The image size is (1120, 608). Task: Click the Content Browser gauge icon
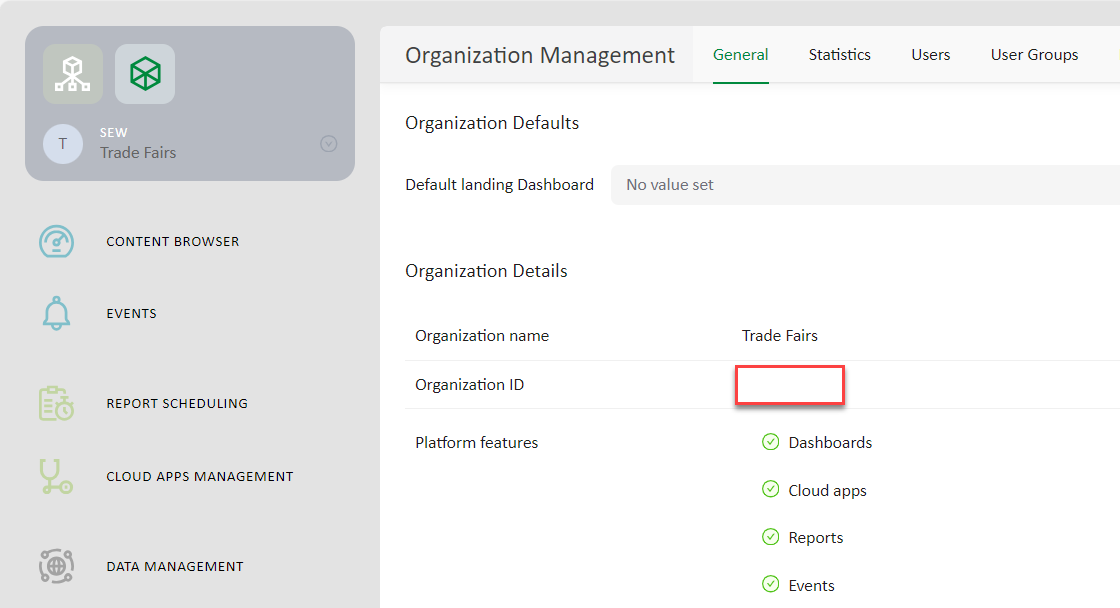click(x=56, y=242)
